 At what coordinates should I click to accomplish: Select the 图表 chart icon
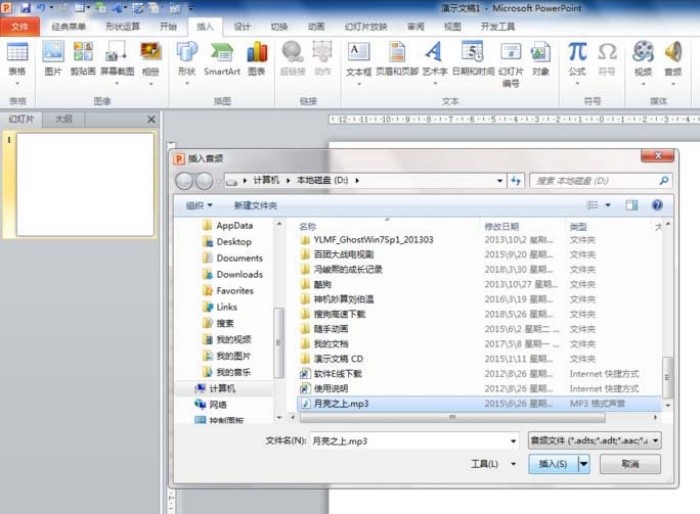(256, 53)
